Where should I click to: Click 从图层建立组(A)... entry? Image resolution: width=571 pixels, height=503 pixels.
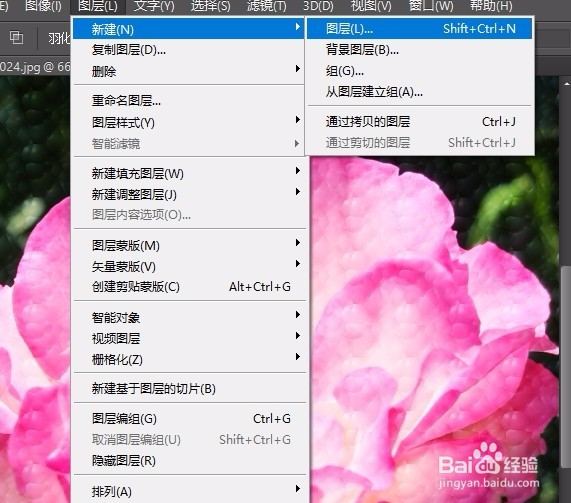click(420, 92)
